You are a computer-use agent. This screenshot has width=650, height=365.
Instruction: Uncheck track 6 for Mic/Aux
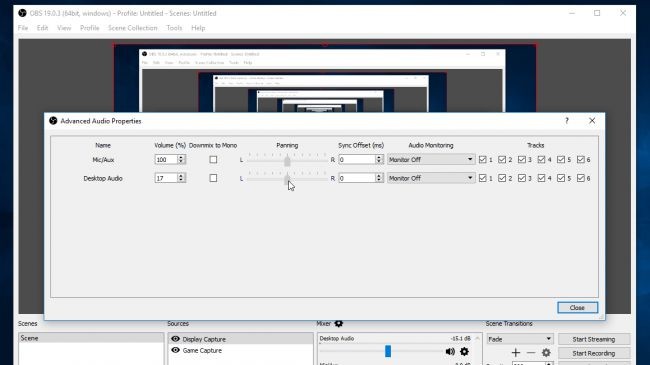coord(581,160)
